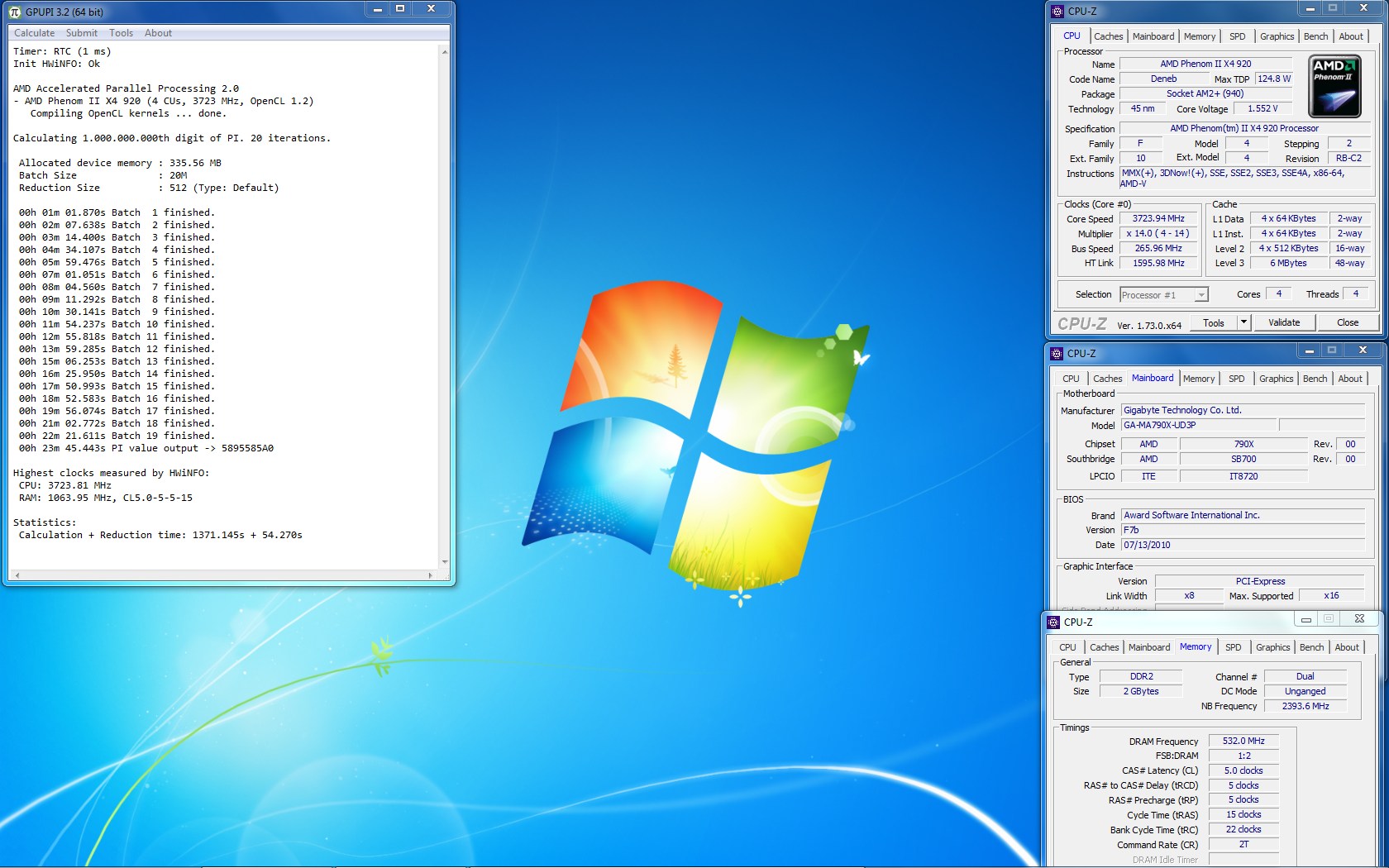Screen dimensions: 1389x868
Task: Open the About menu in GPUPI
Action: pyautogui.click(x=158, y=33)
